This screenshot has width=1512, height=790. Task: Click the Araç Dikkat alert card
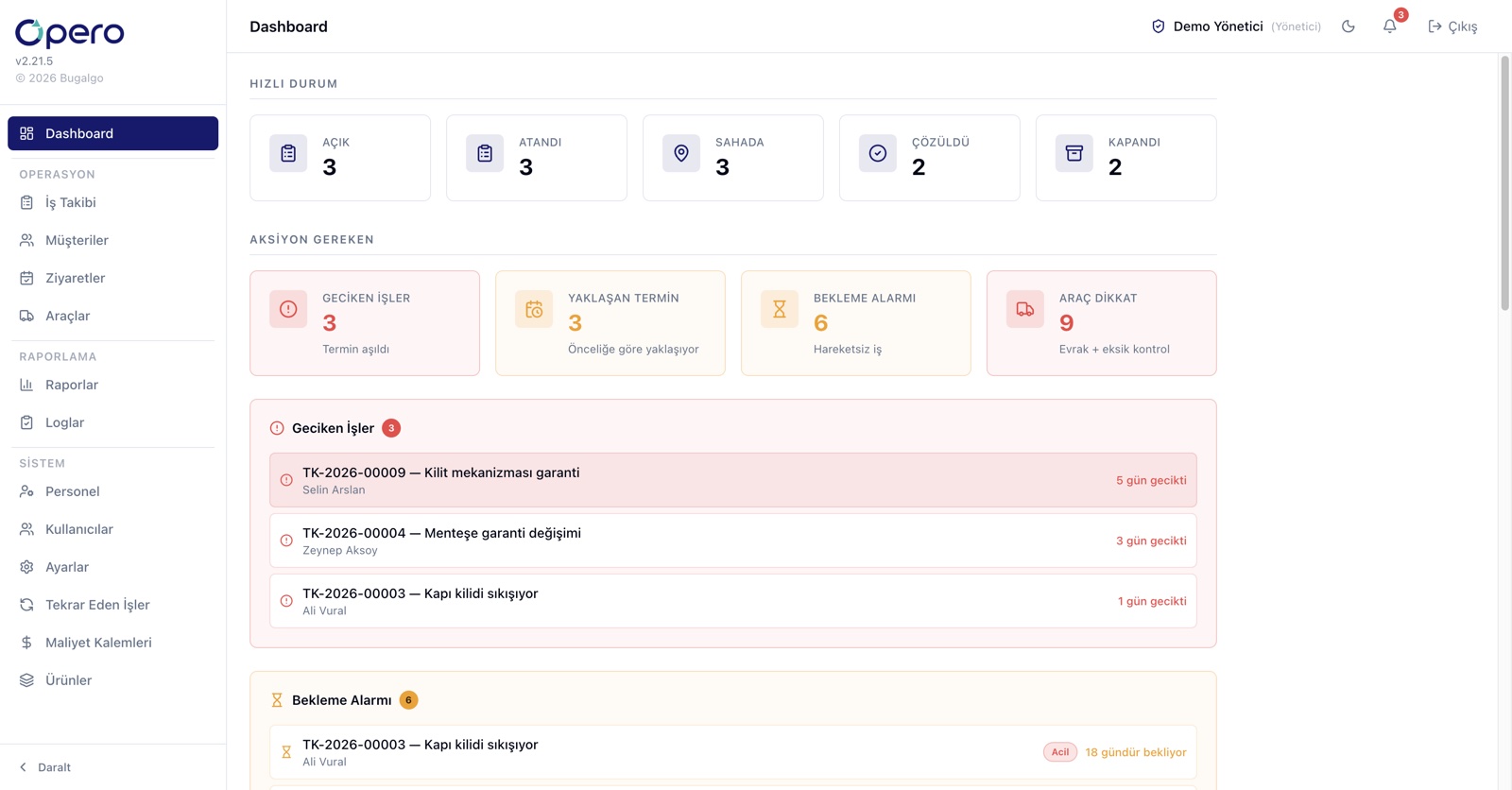tap(1102, 323)
